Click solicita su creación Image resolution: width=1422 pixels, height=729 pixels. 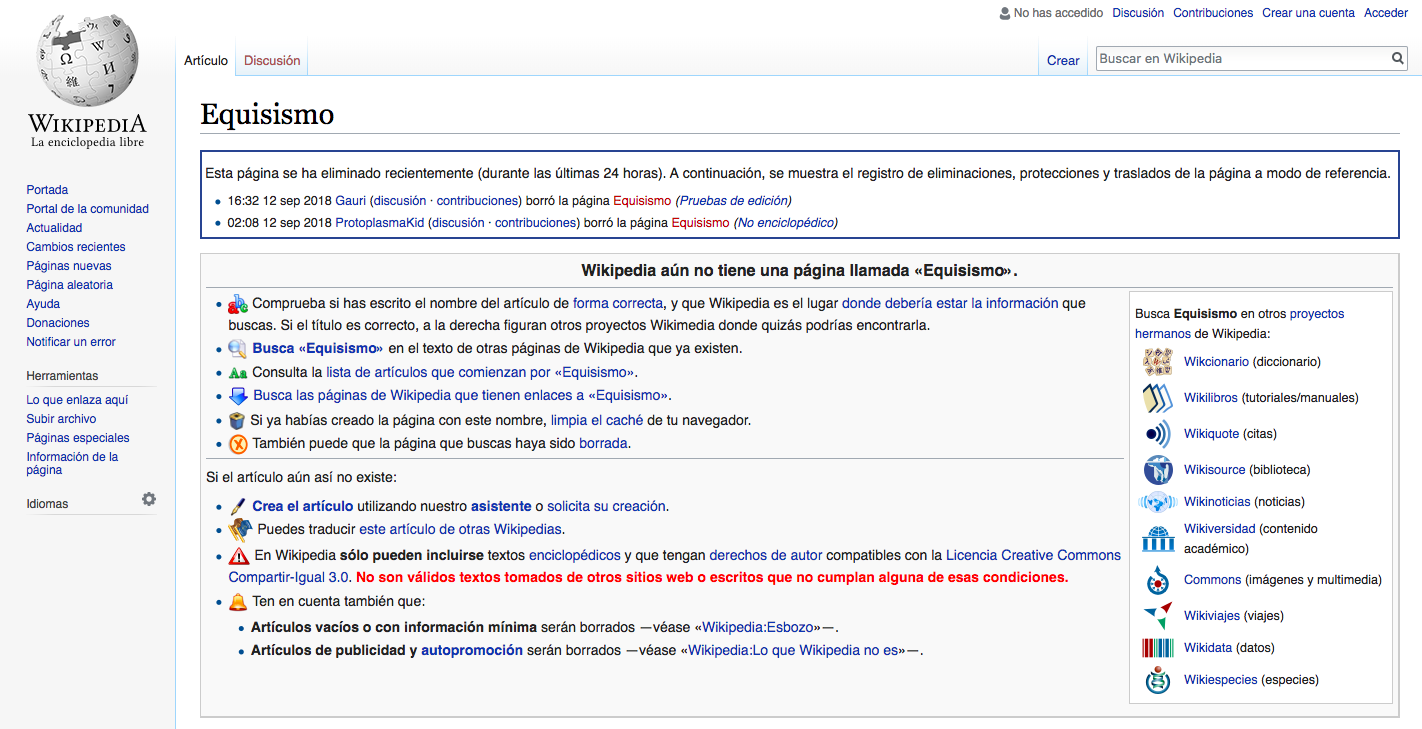(607, 506)
